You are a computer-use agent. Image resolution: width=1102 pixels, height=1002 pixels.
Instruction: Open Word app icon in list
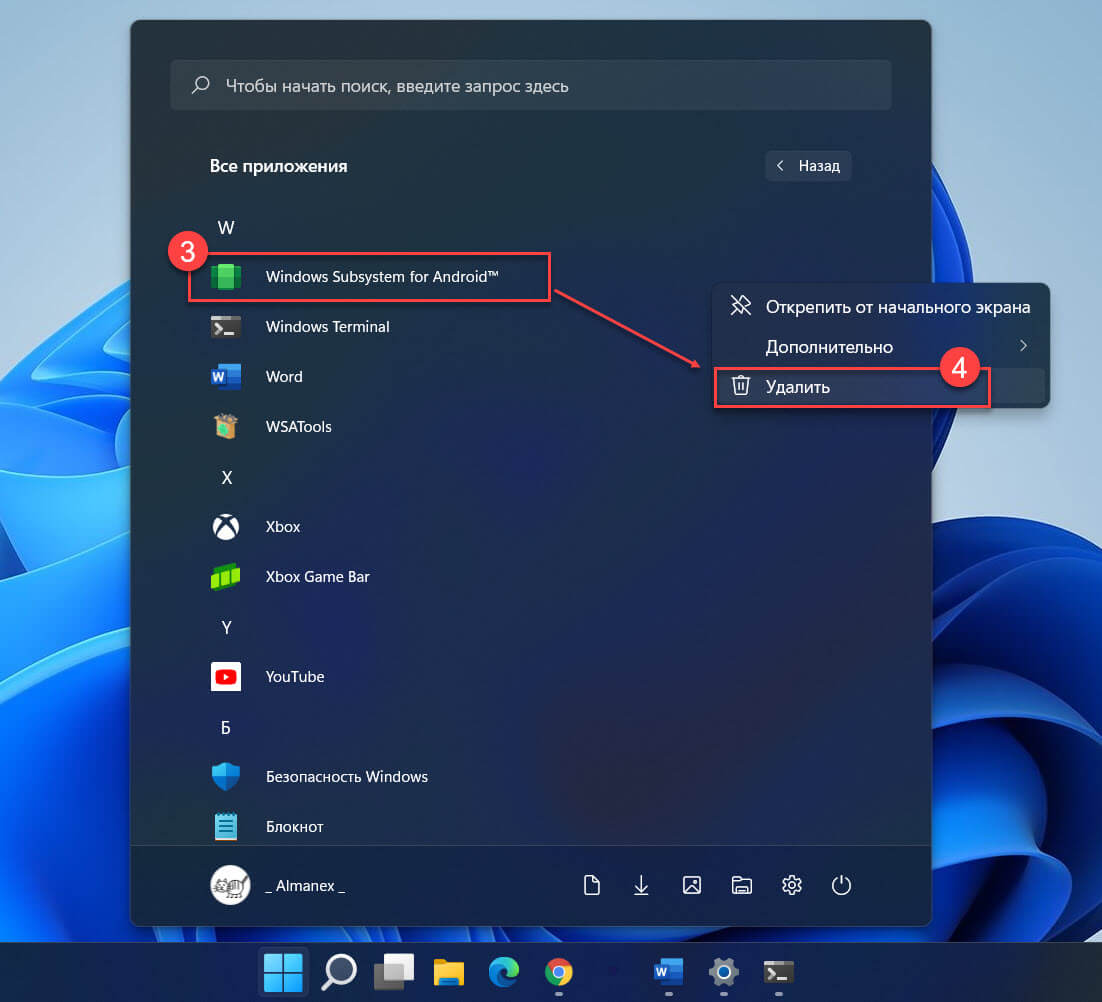(x=226, y=377)
